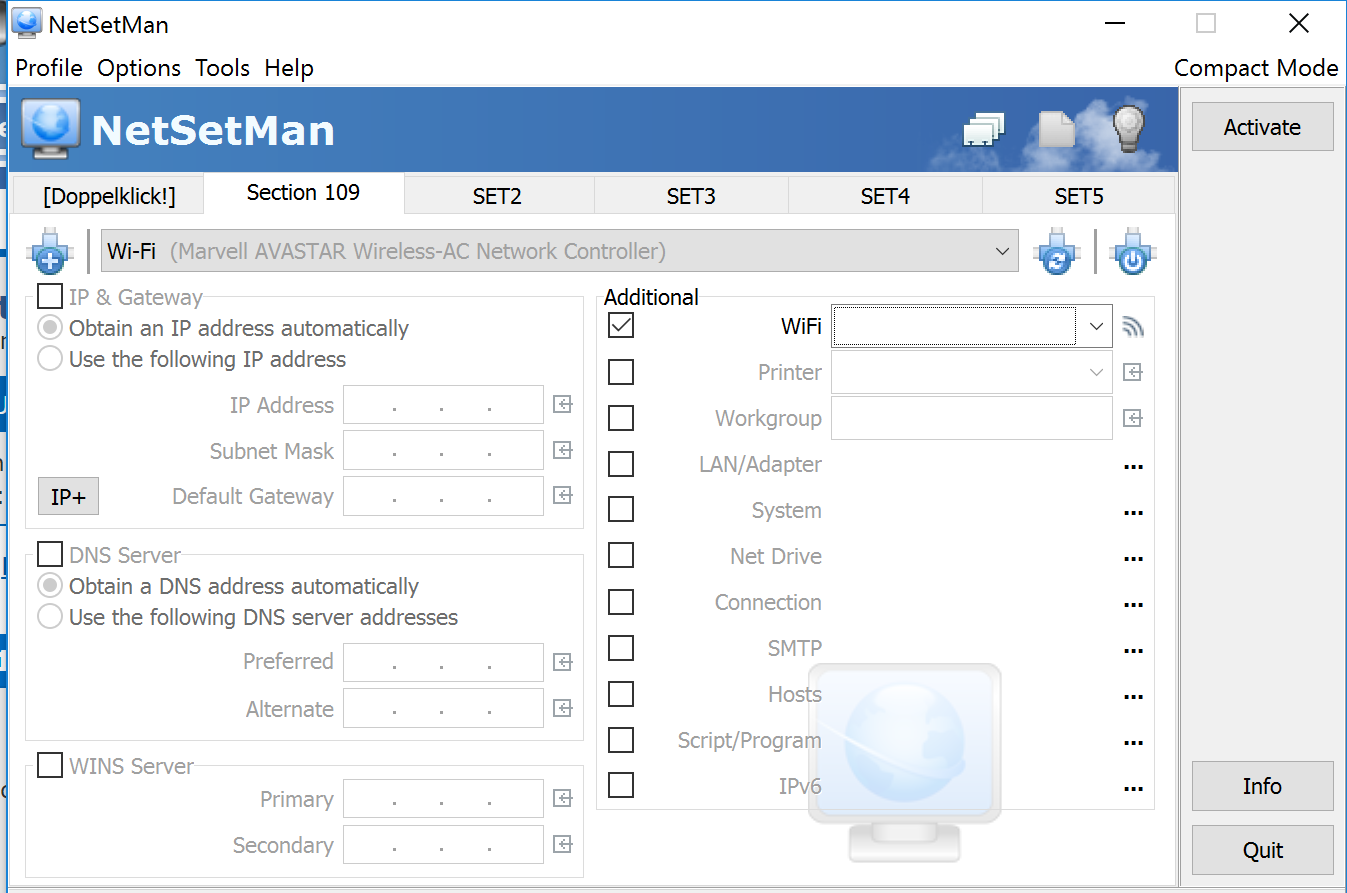Click the IP+ button
Screen dimensions: 1347x893
(x=68, y=496)
